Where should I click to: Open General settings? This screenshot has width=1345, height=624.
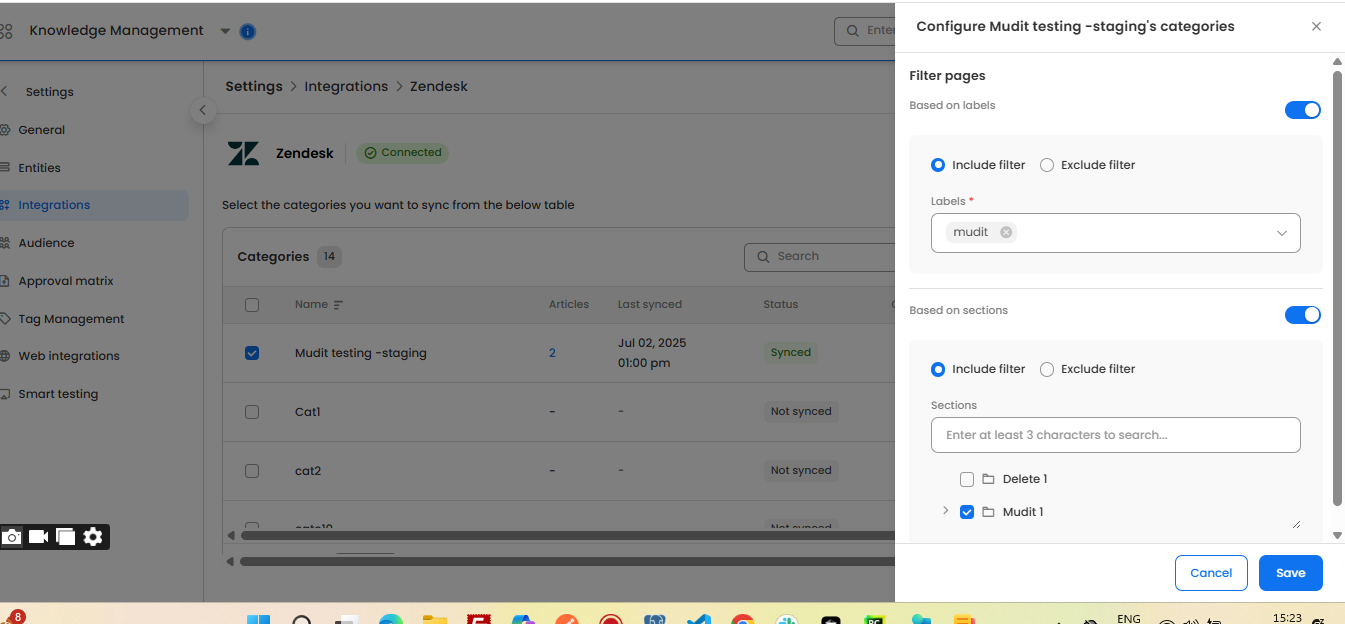tap(42, 130)
